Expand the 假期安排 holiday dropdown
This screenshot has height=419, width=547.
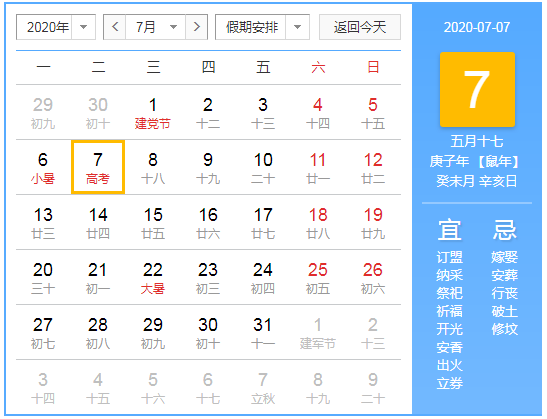tap(262, 27)
